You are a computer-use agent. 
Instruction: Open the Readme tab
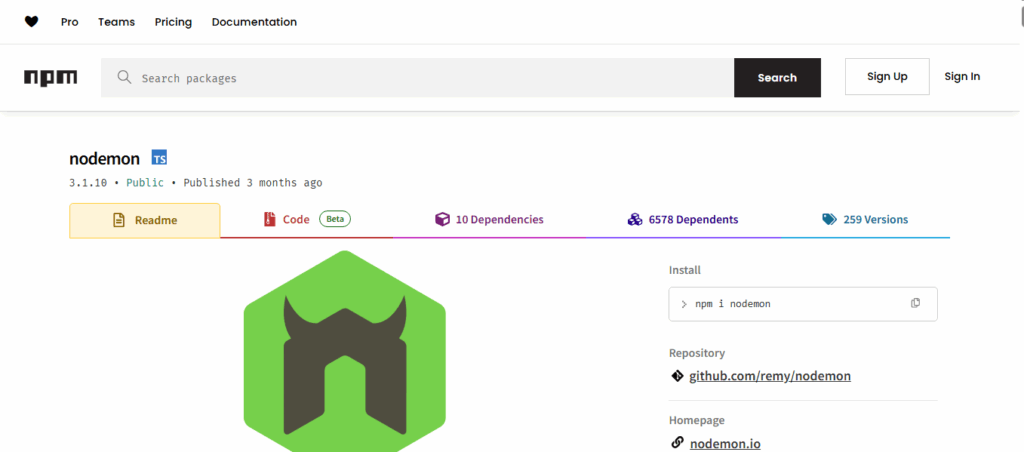145,220
